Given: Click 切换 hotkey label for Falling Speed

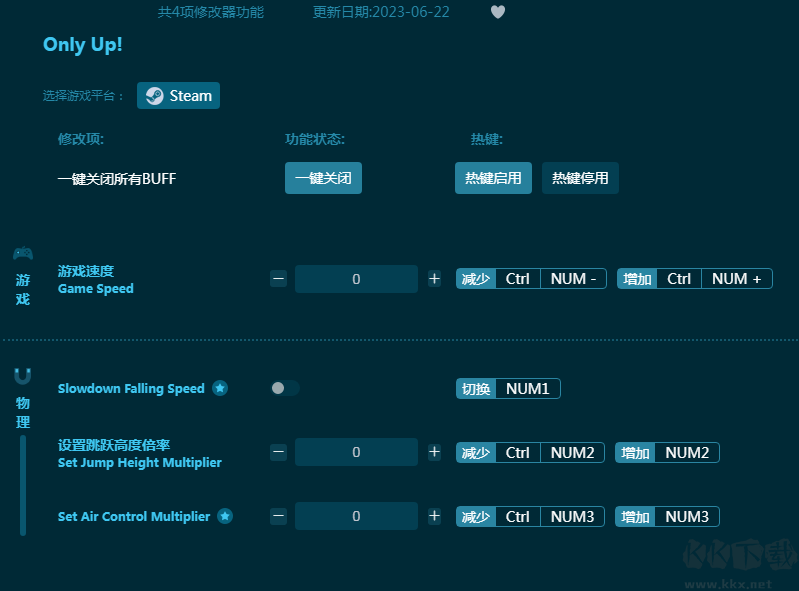Looking at the screenshot, I should [476, 389].
